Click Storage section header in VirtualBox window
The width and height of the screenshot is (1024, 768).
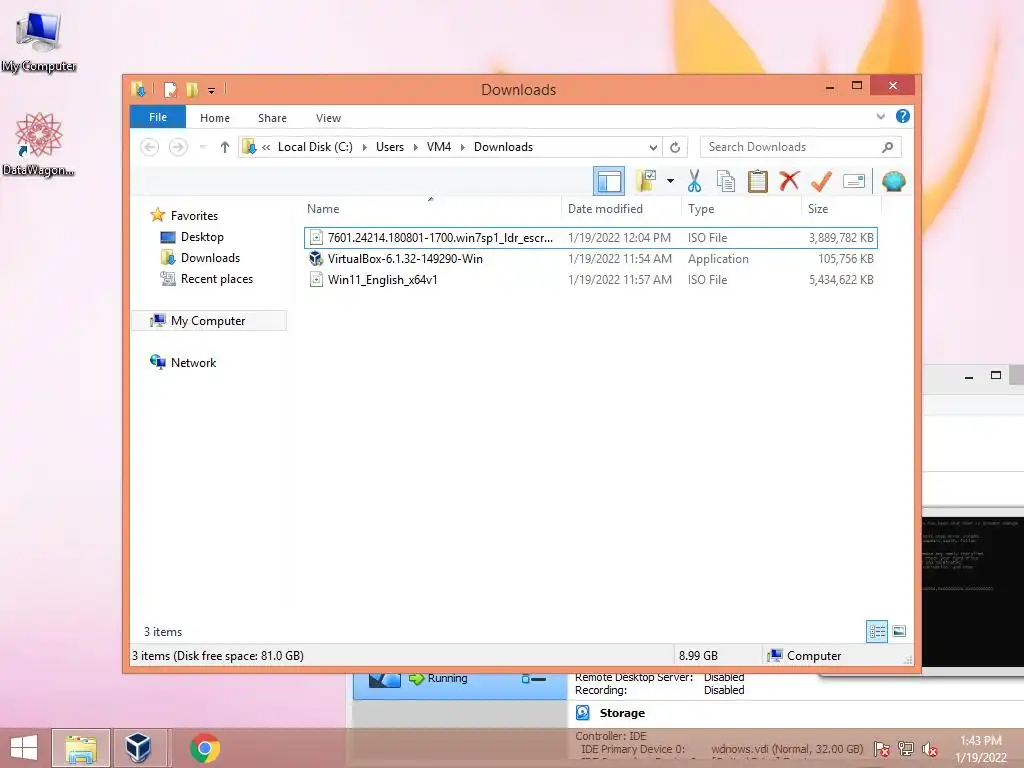pos(622,713)
